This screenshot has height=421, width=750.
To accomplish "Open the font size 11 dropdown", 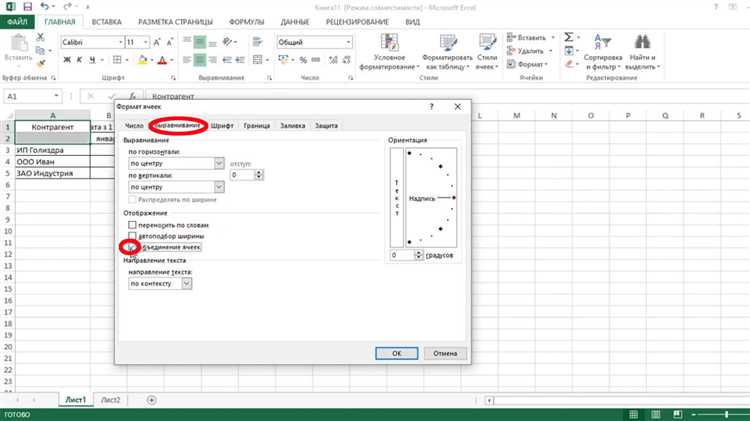I will point(146,43).
